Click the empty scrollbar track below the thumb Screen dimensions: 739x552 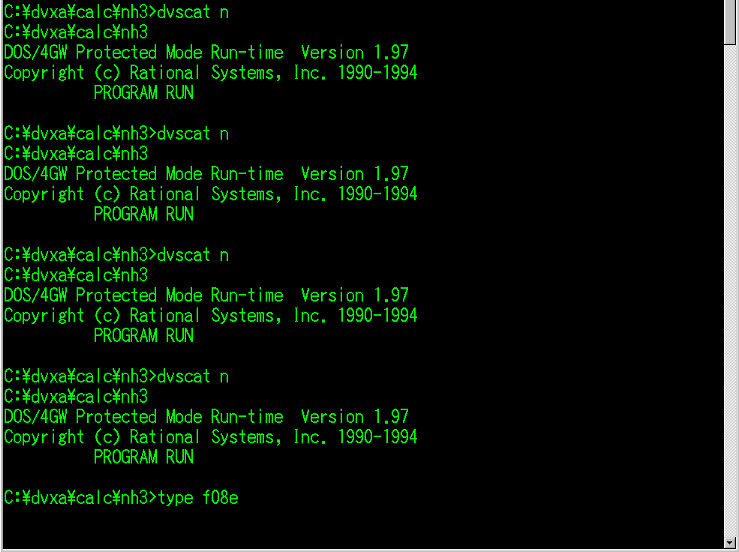[x=730, y=300]
